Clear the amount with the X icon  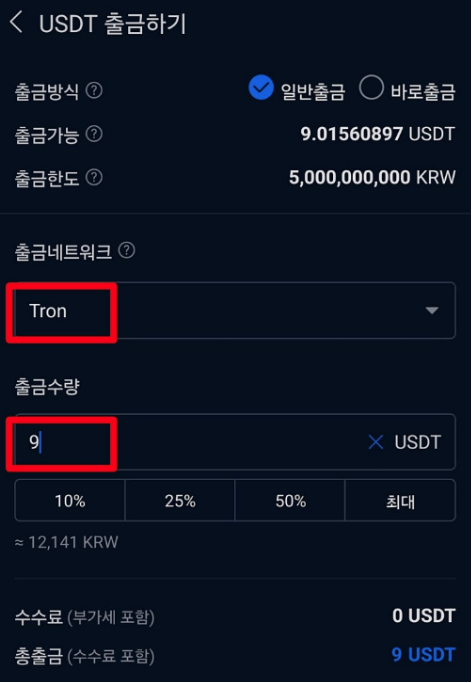(375, 442)
